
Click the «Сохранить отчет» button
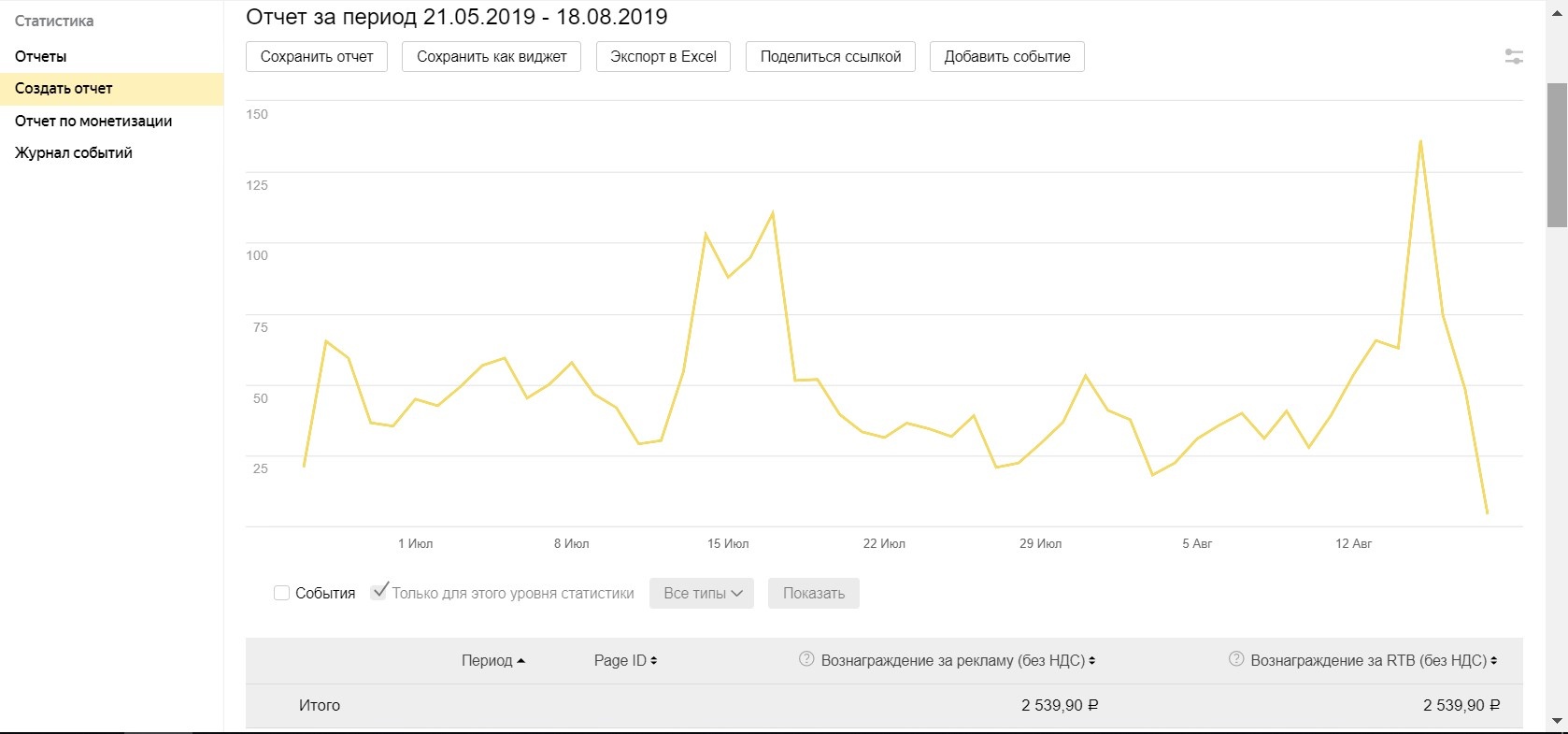317,56
